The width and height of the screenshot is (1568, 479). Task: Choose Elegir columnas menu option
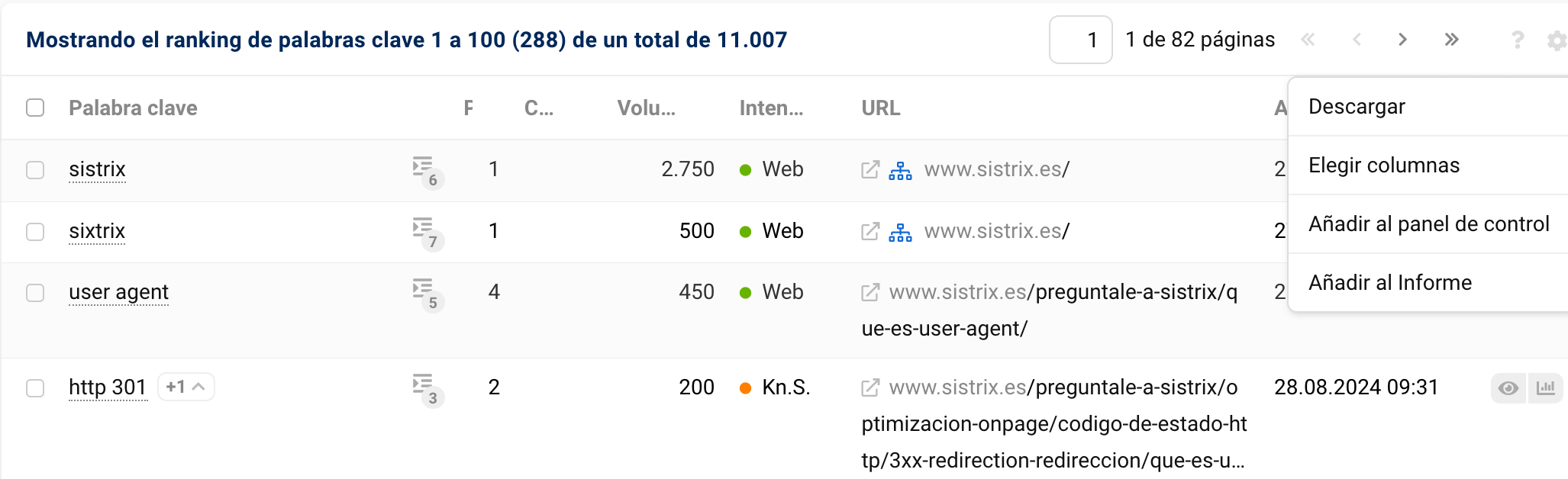pos(1383,166)
